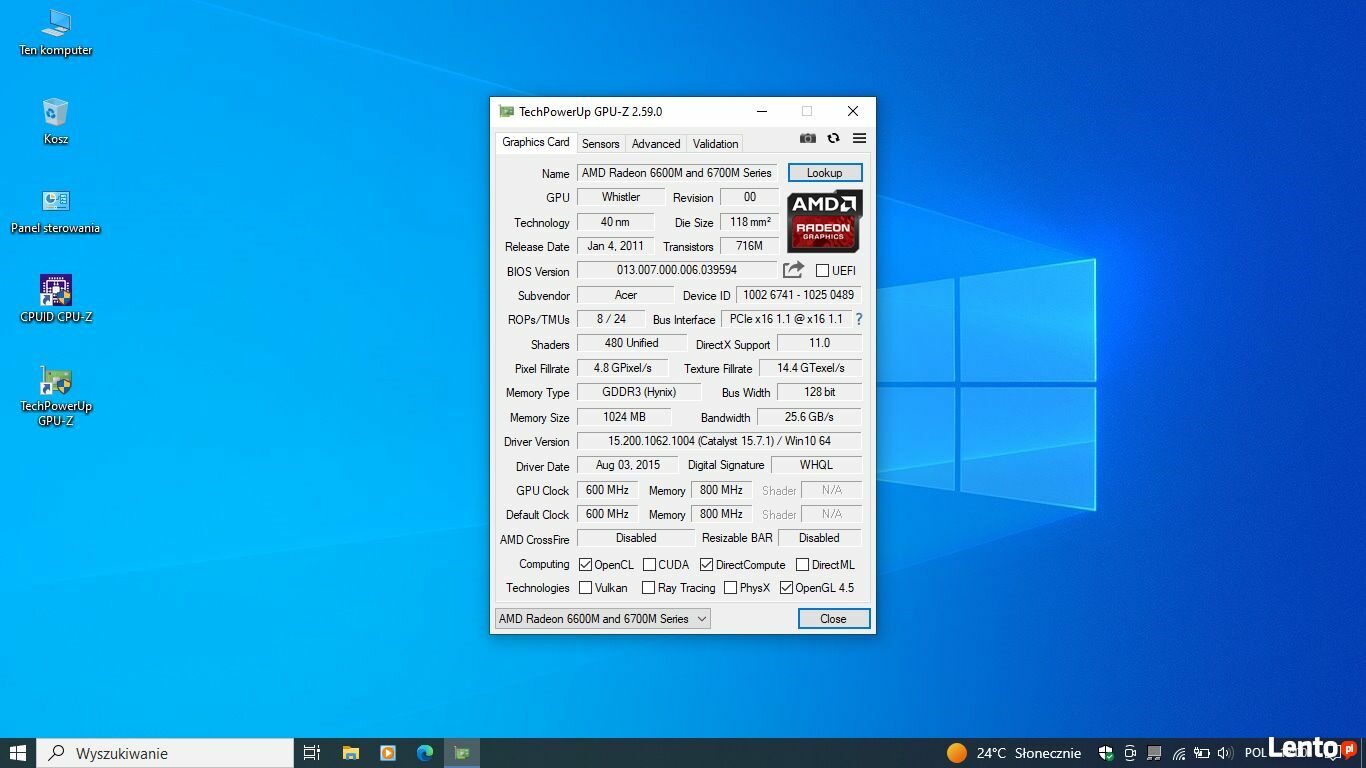Click the Release Date Jan 4, 2011
Image resolution: width=1366 pixels, height=768 pixels.
point(615,246)
